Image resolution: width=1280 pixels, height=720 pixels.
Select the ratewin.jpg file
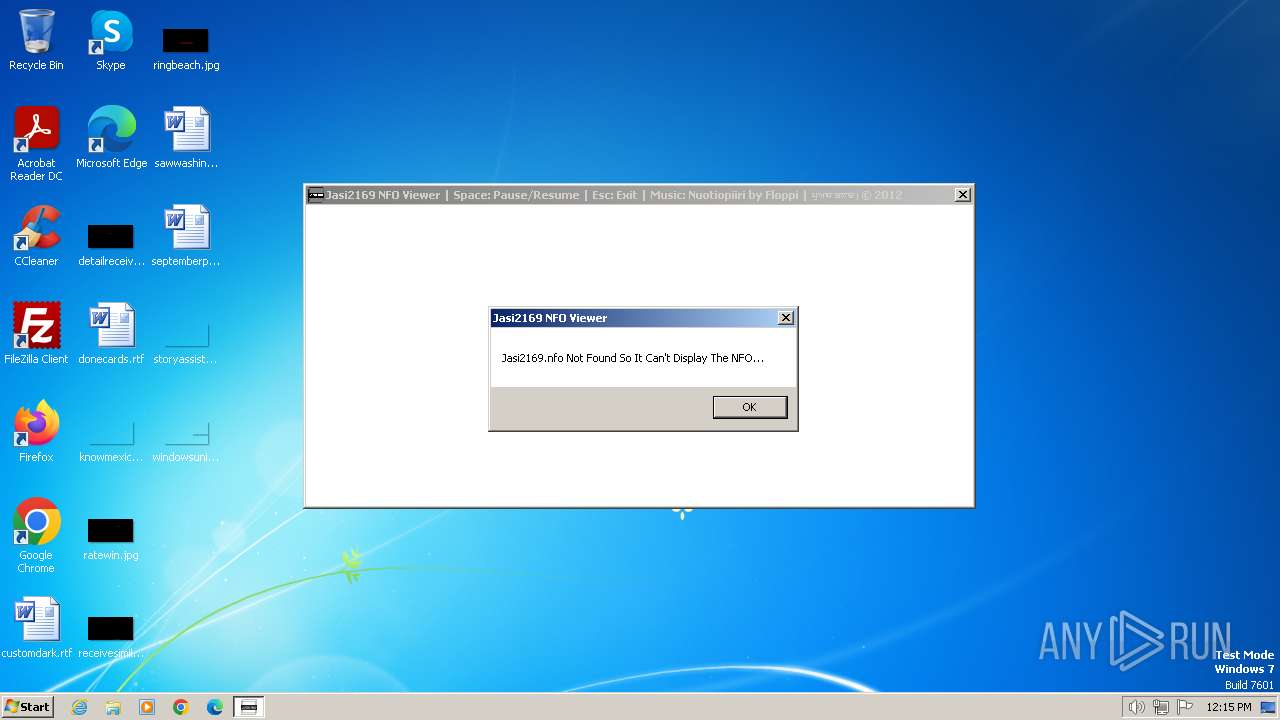tap(111, 538)
